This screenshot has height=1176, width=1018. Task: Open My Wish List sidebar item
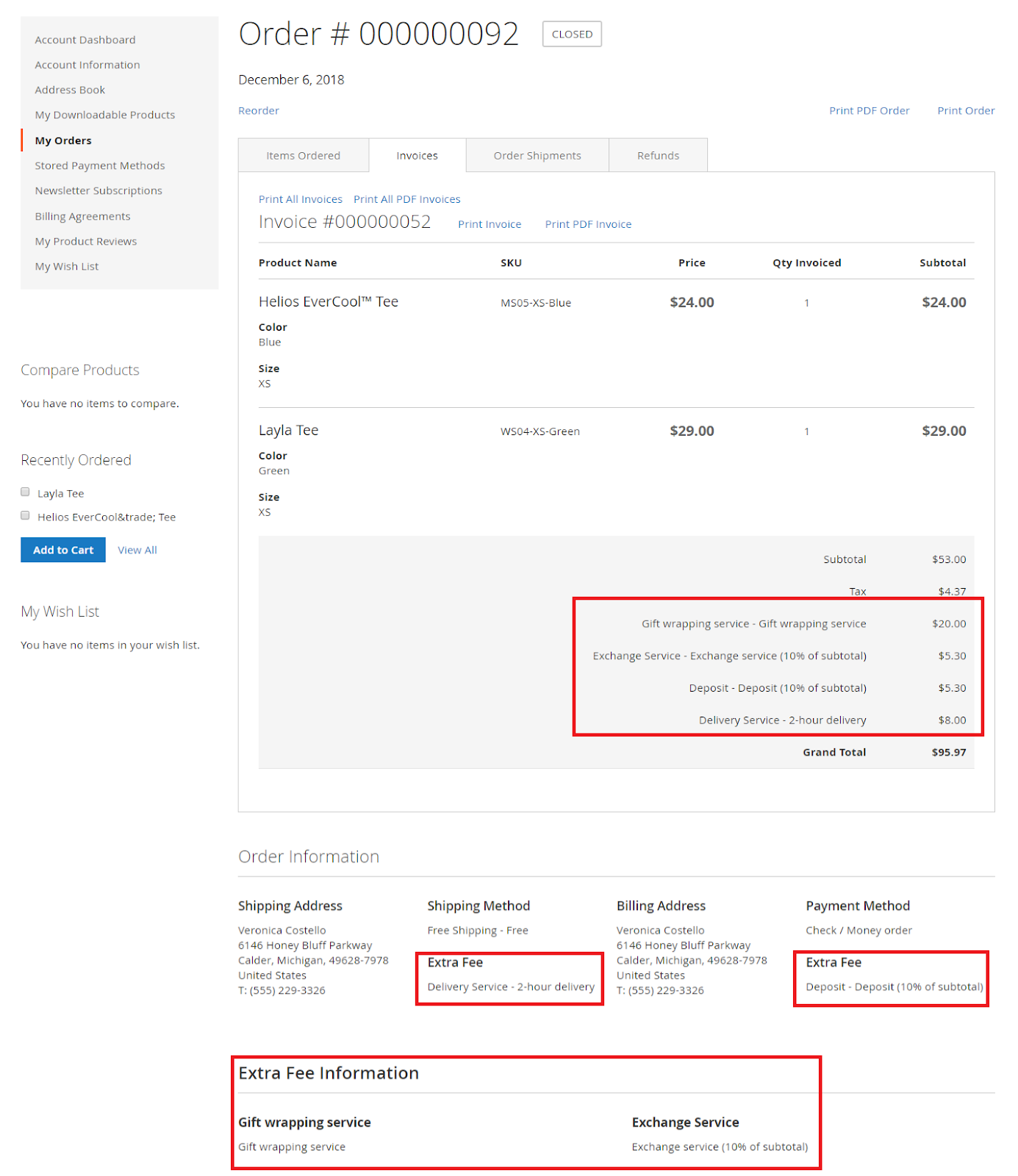tap(67, 266)
